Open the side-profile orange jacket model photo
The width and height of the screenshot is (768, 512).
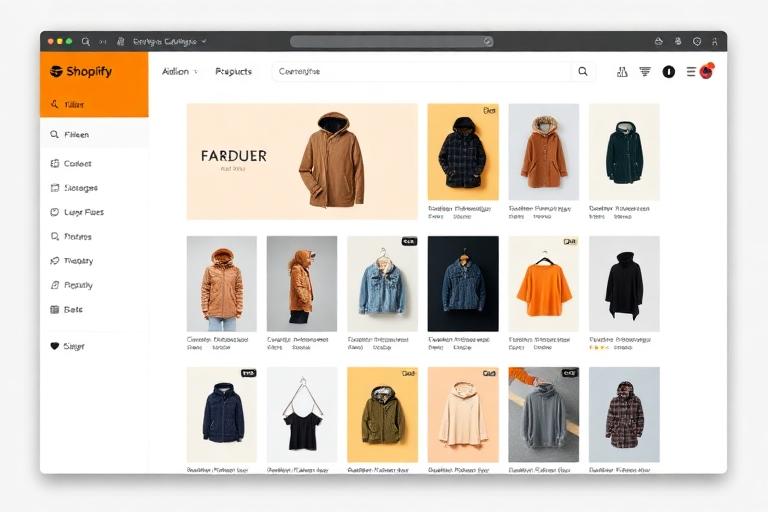point(302,284)
